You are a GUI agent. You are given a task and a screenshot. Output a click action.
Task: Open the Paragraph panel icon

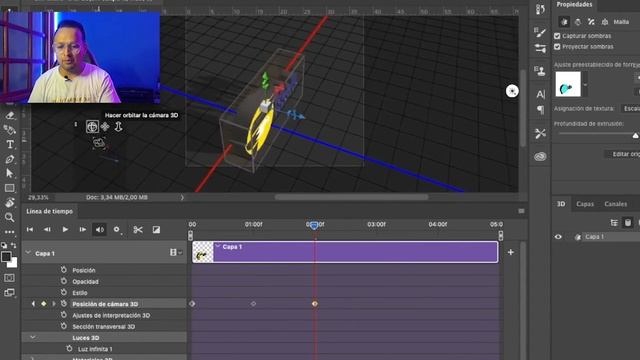pos(540,109)
